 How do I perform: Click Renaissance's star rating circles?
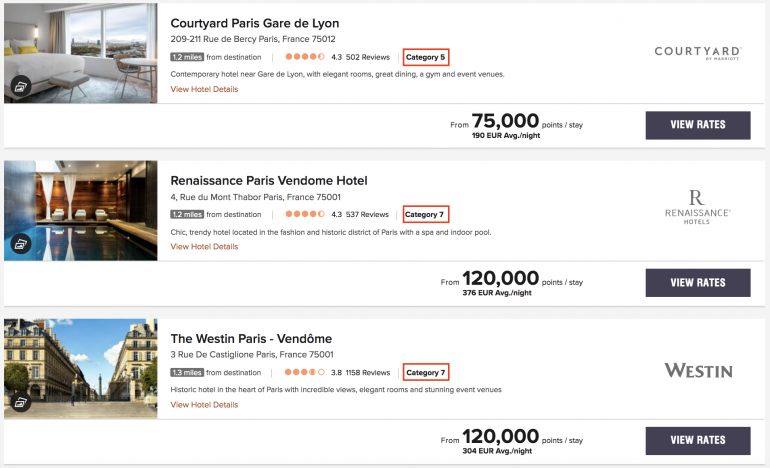[x=304, y=214]
